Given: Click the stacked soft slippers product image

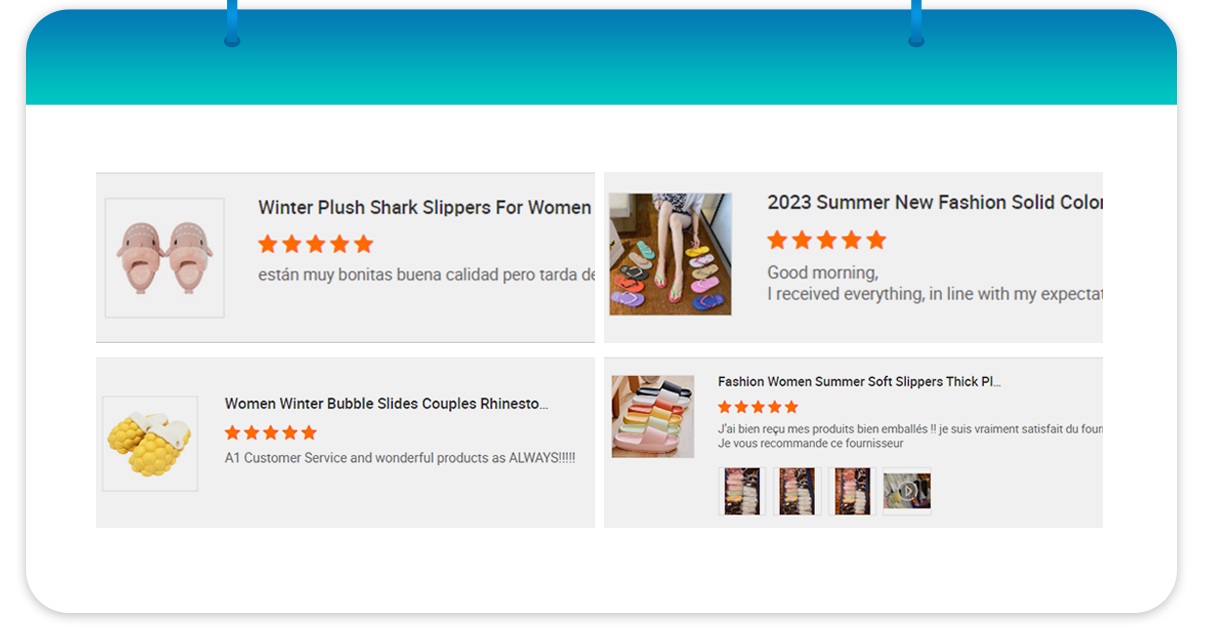Looking at the screenshot, I should pos(653,417).
